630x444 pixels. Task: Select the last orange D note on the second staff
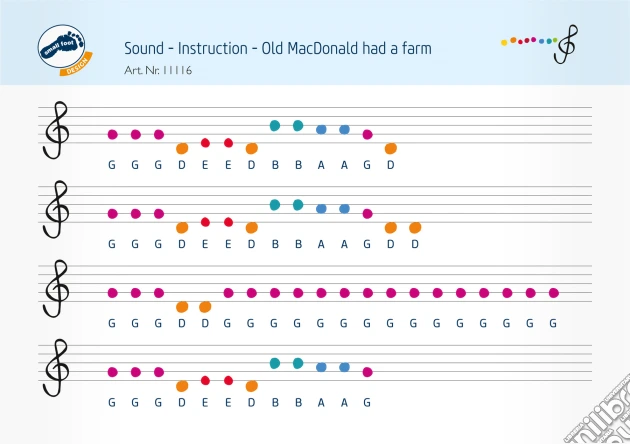coord(414,228)
